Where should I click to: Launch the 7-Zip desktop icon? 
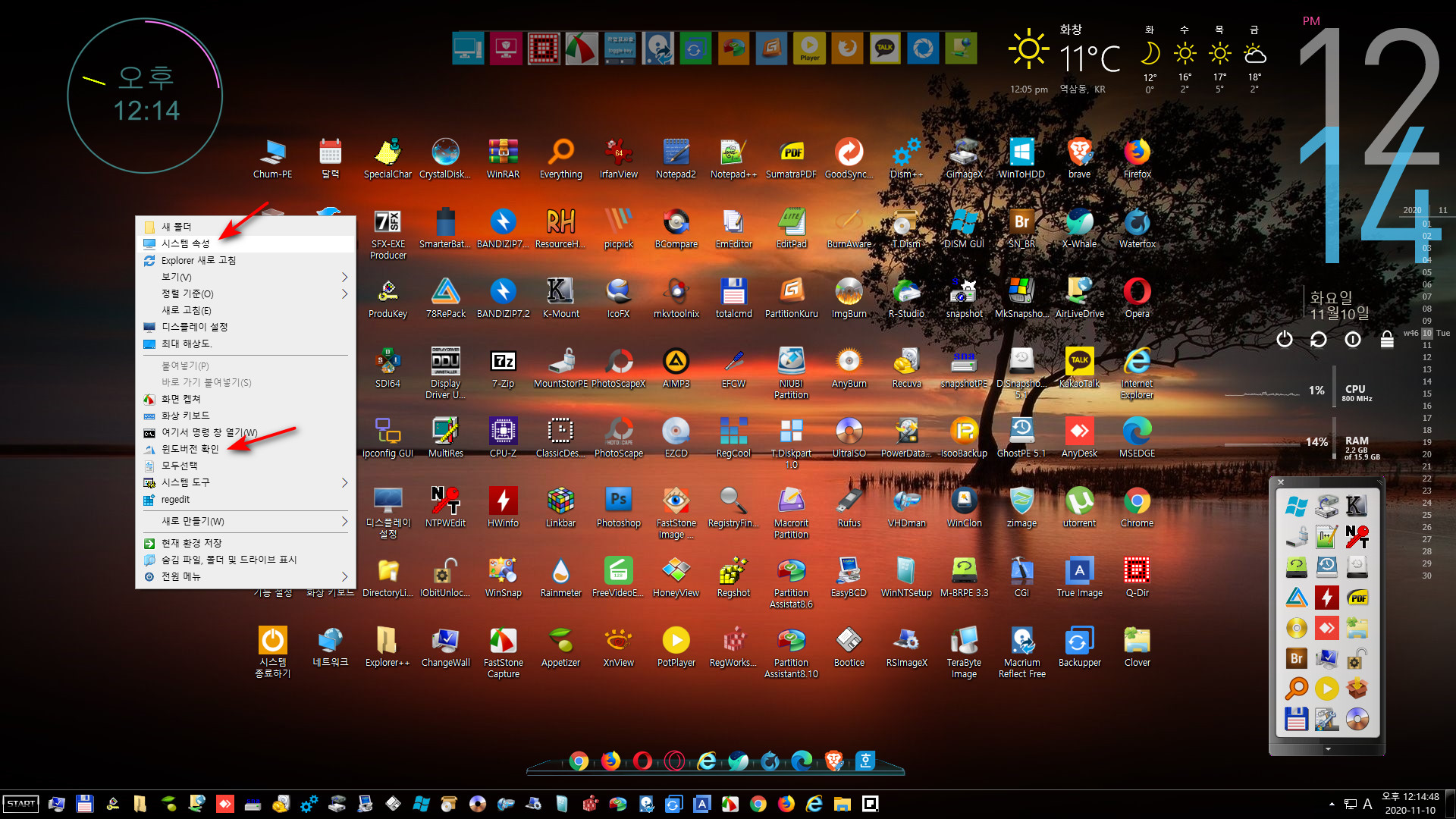coord(503,368)
